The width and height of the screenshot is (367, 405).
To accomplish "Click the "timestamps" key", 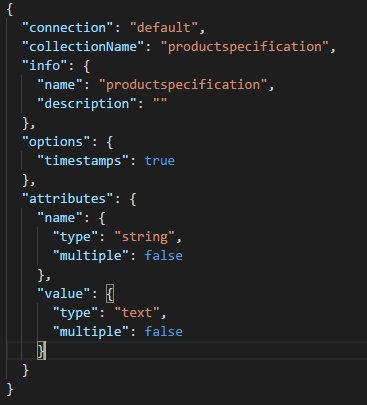I will pos(83,161).
